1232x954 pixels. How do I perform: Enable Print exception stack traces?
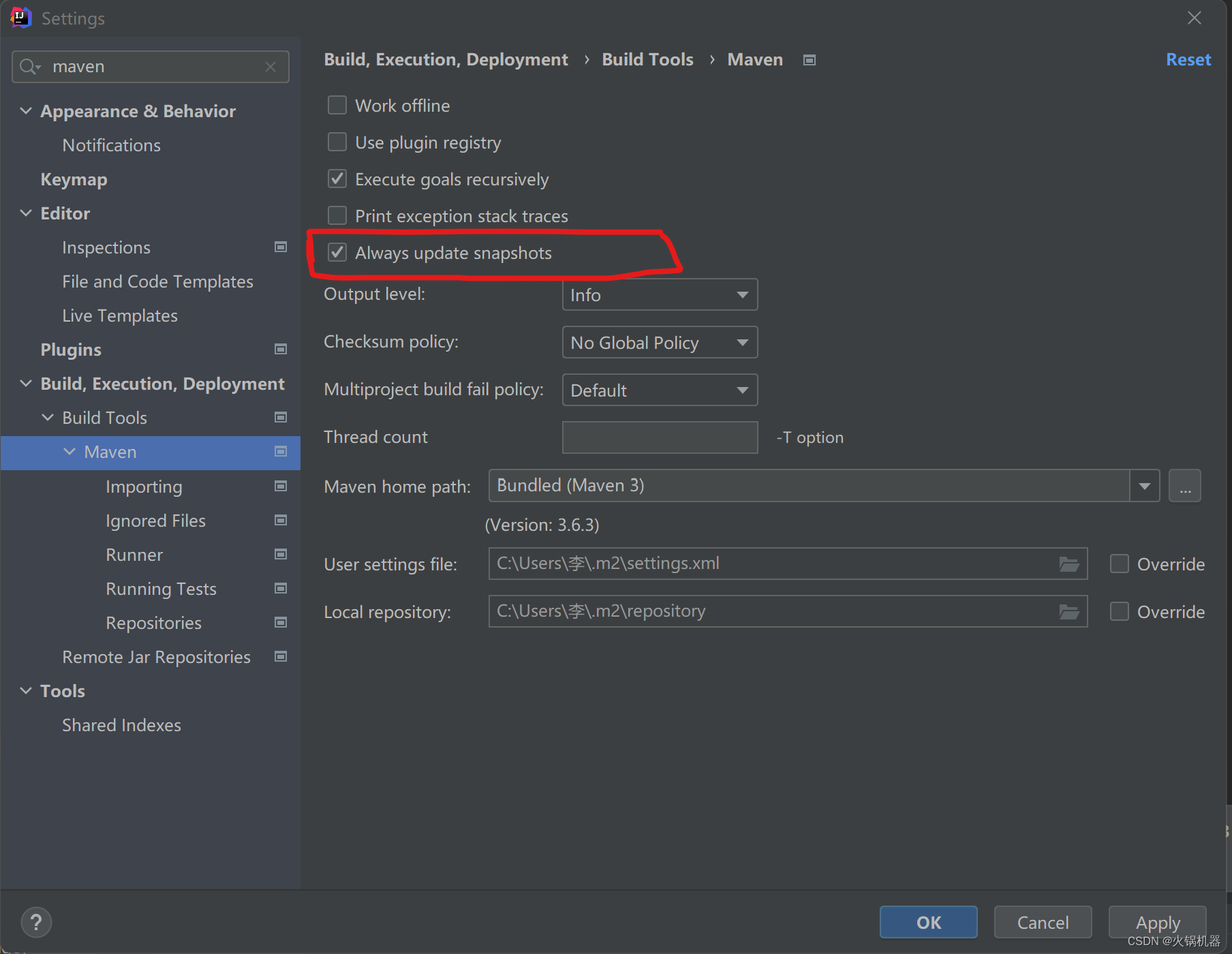[x=337, y=215]
